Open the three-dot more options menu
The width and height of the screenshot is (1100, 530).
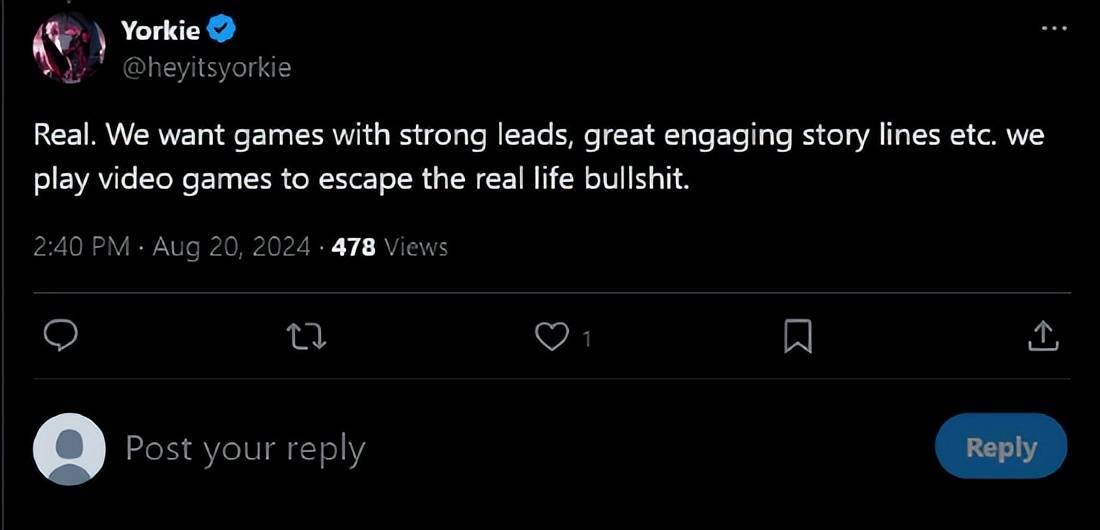[1054, 29]
